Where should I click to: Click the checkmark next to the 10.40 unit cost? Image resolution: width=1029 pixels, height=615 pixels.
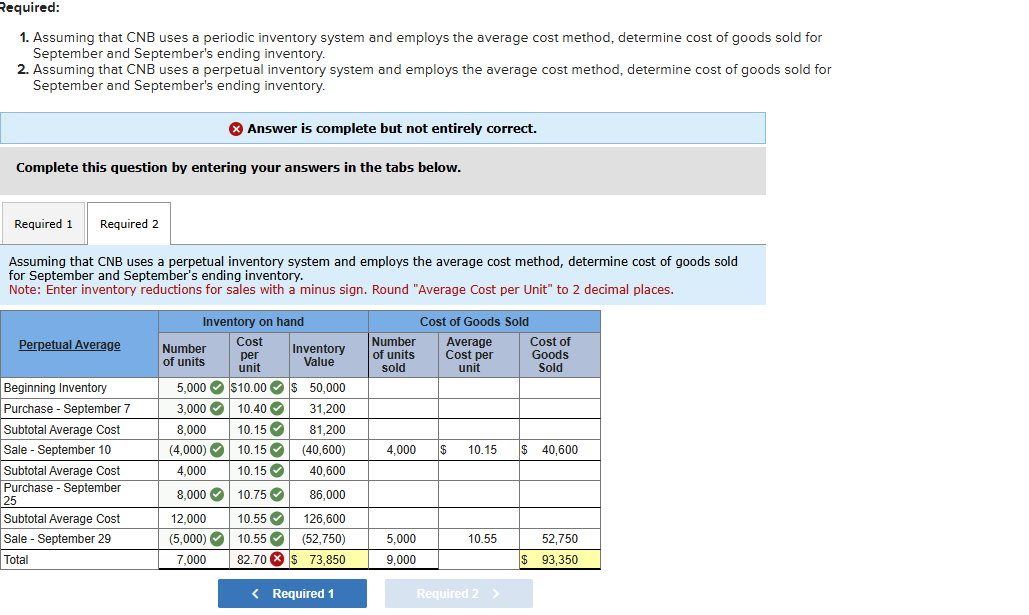point(275,408)
